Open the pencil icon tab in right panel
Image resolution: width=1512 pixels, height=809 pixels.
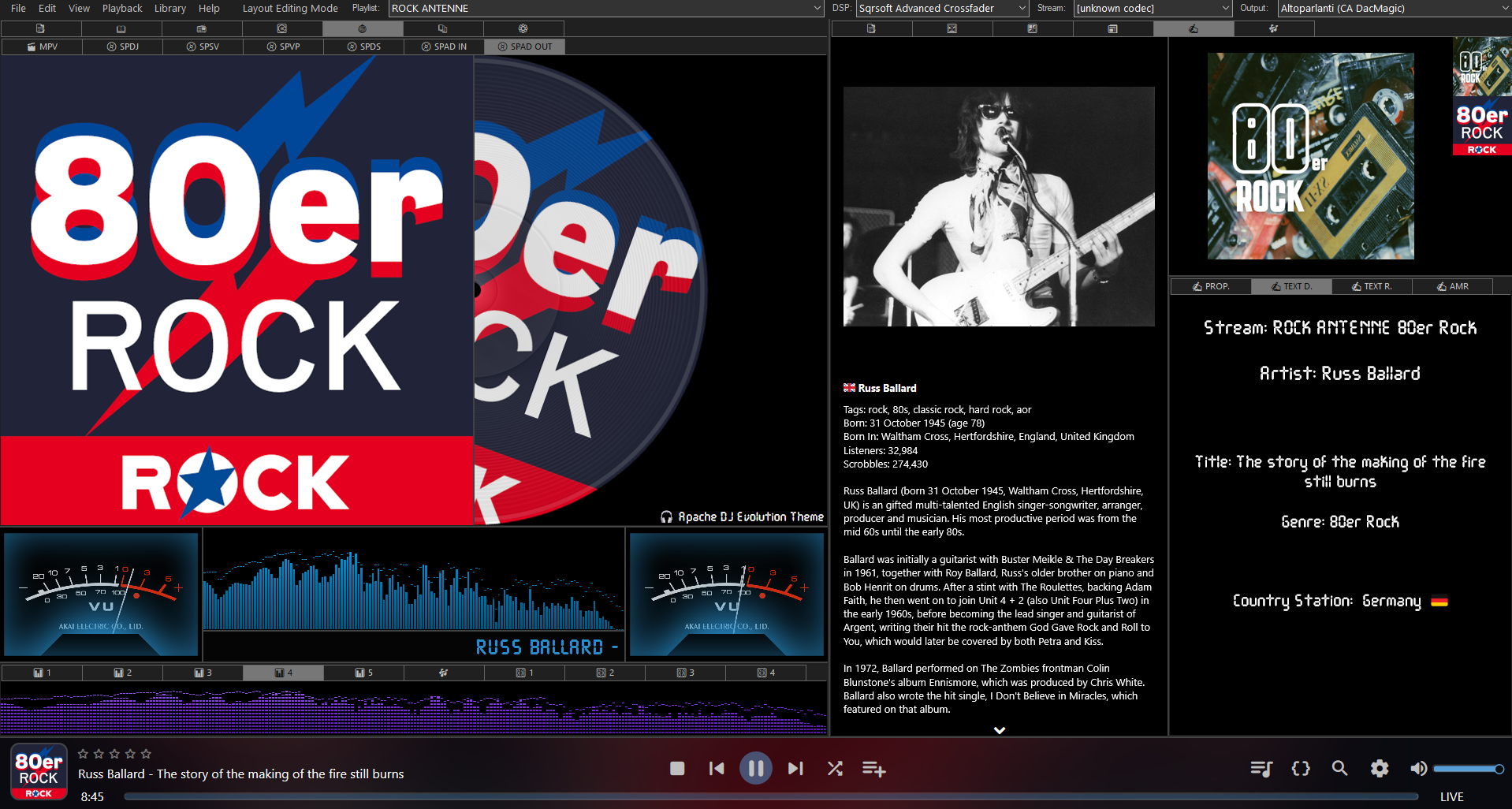click(1194, 28)
